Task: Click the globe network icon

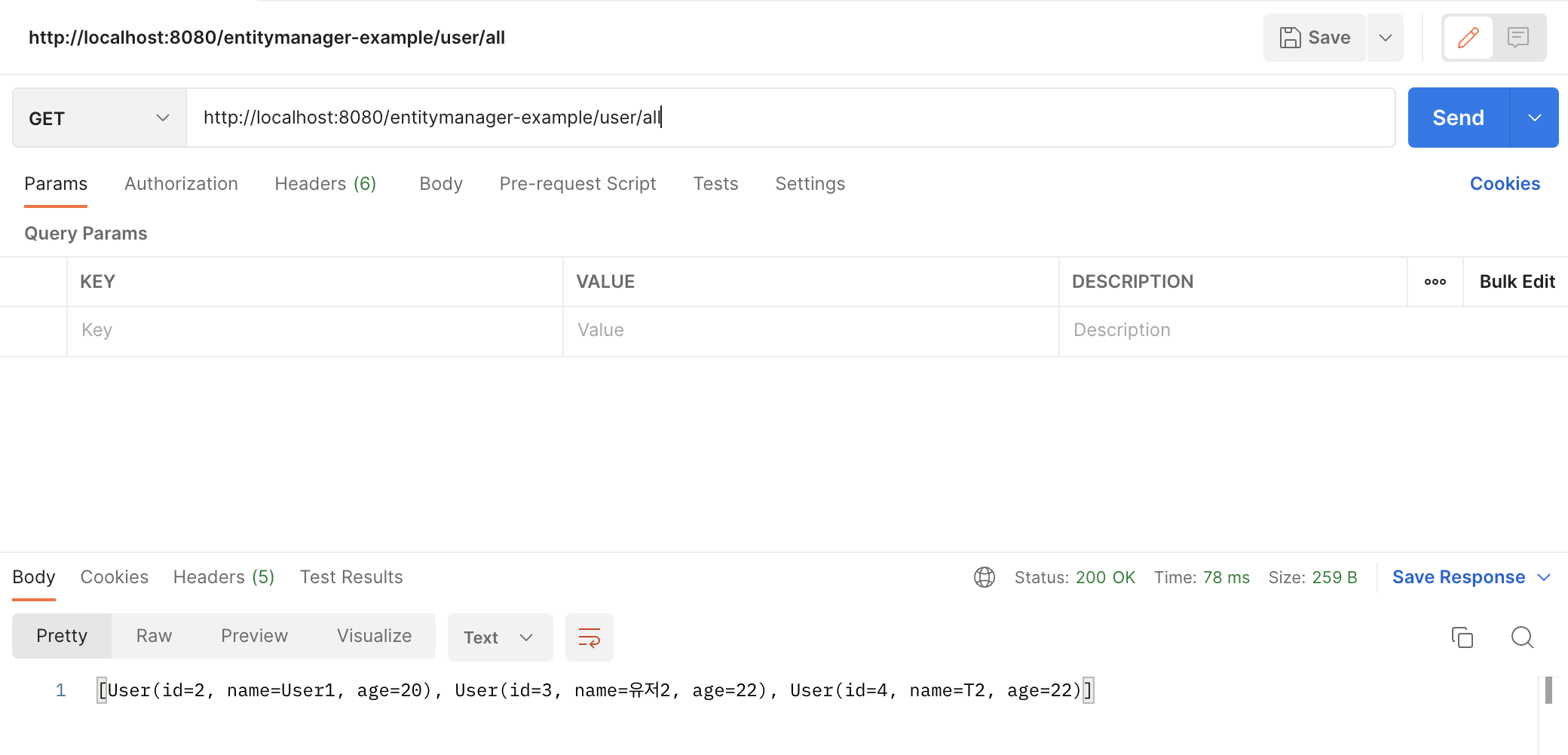Action: [x=985, y=577]
